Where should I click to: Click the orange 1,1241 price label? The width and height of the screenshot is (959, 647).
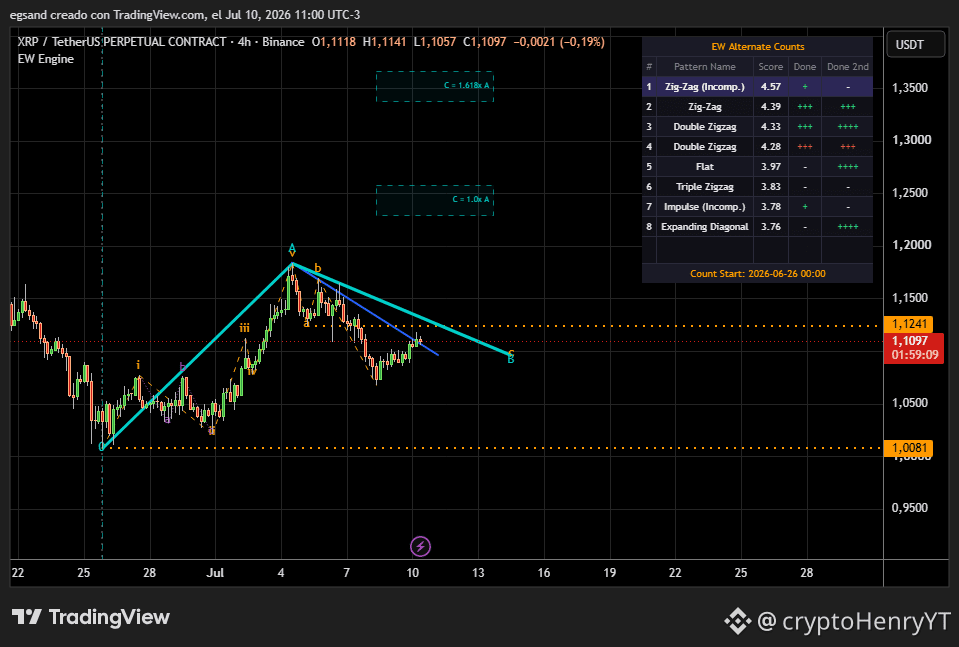tap(908, 324)
